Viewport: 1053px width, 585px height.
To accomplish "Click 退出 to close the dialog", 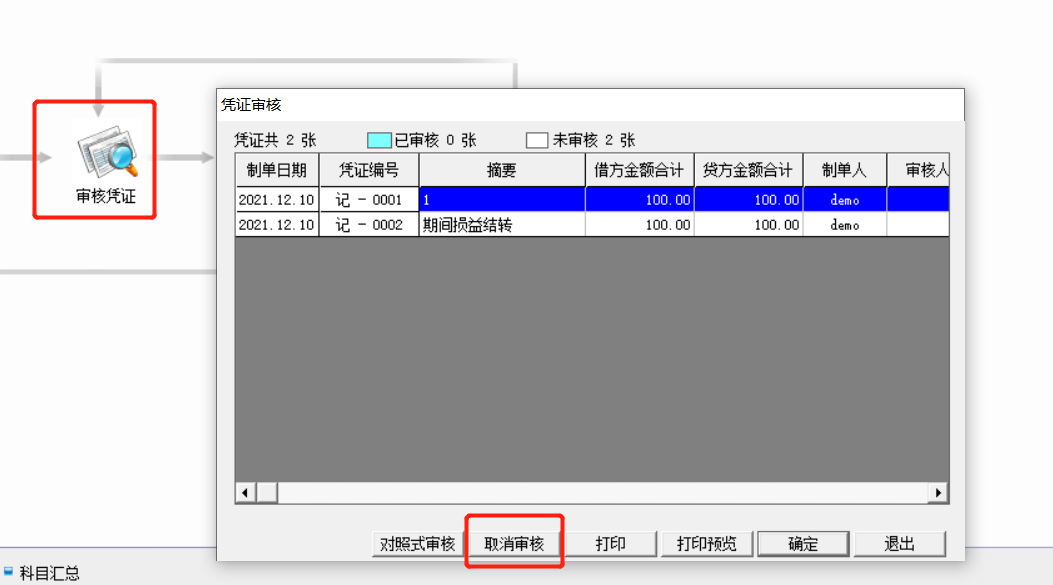I will (x=900, y=543).
